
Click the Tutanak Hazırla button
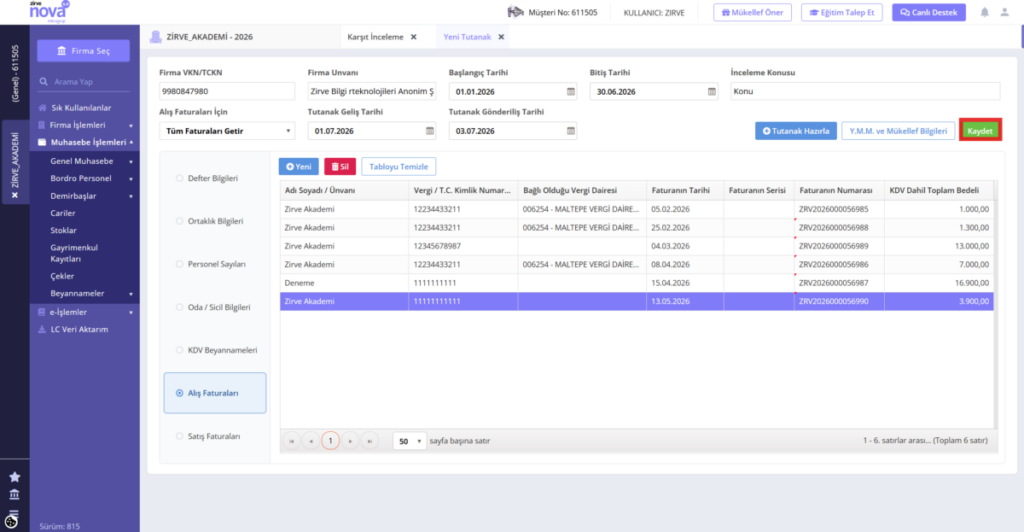[x=795, y=131]
